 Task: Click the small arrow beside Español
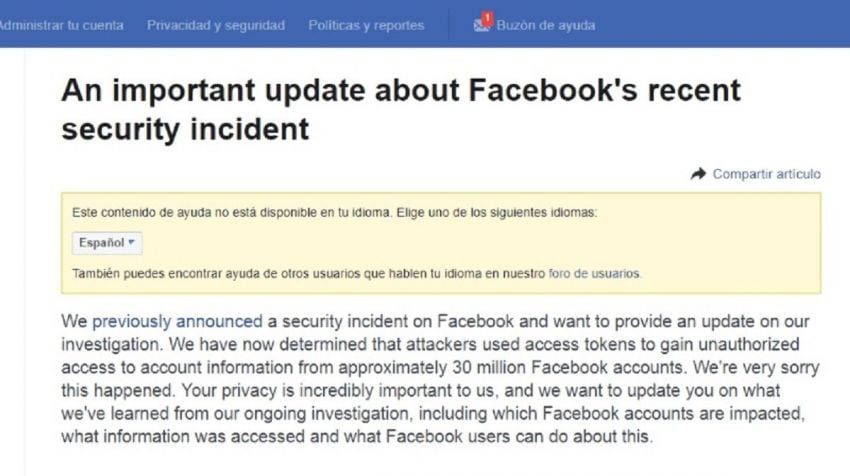pyautogui.click(x=131, y=243)
